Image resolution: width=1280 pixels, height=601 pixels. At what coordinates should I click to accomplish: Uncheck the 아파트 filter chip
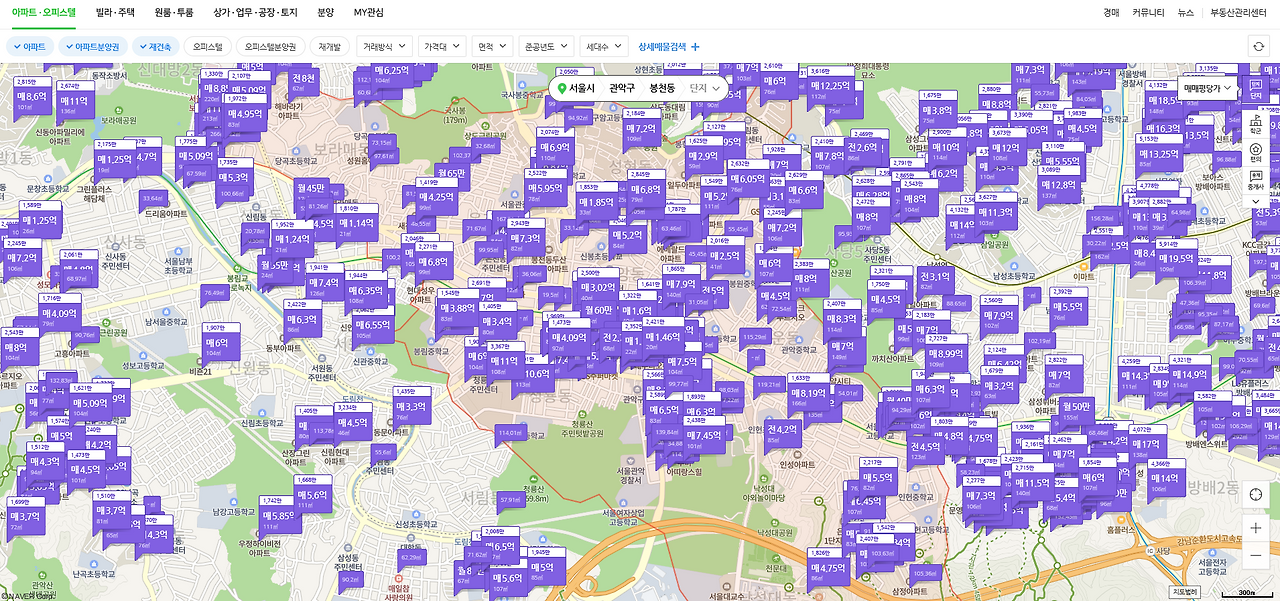coord(30,46)
